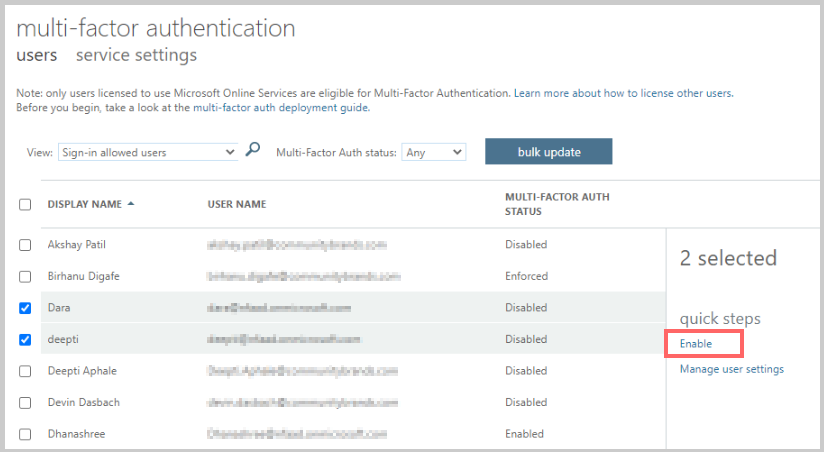Open the Multi-Factor Auth status dropdown
Viewport: 824px width, 452px height.
(x=434, y=152)
